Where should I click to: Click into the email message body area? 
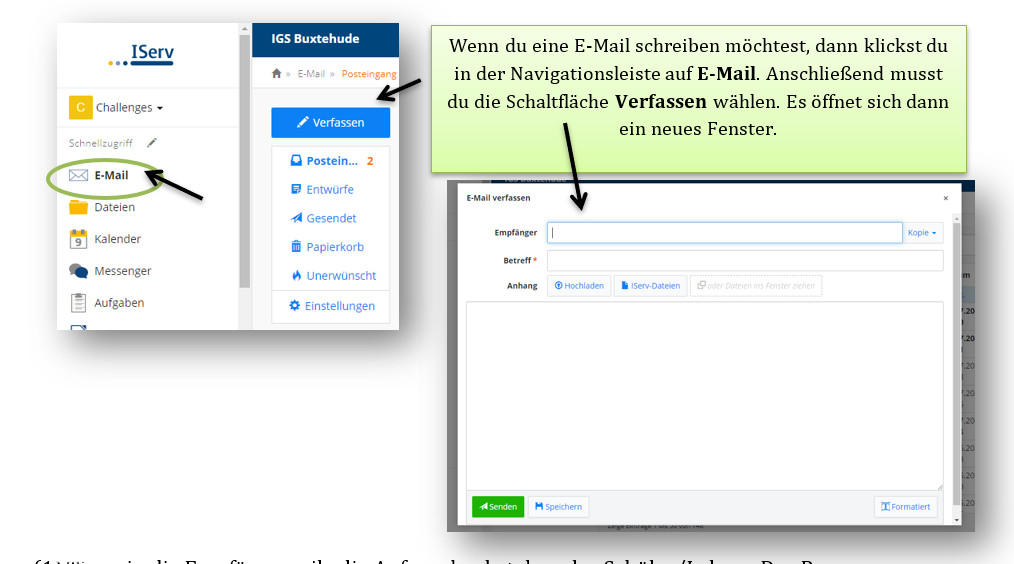coord(704,396)
